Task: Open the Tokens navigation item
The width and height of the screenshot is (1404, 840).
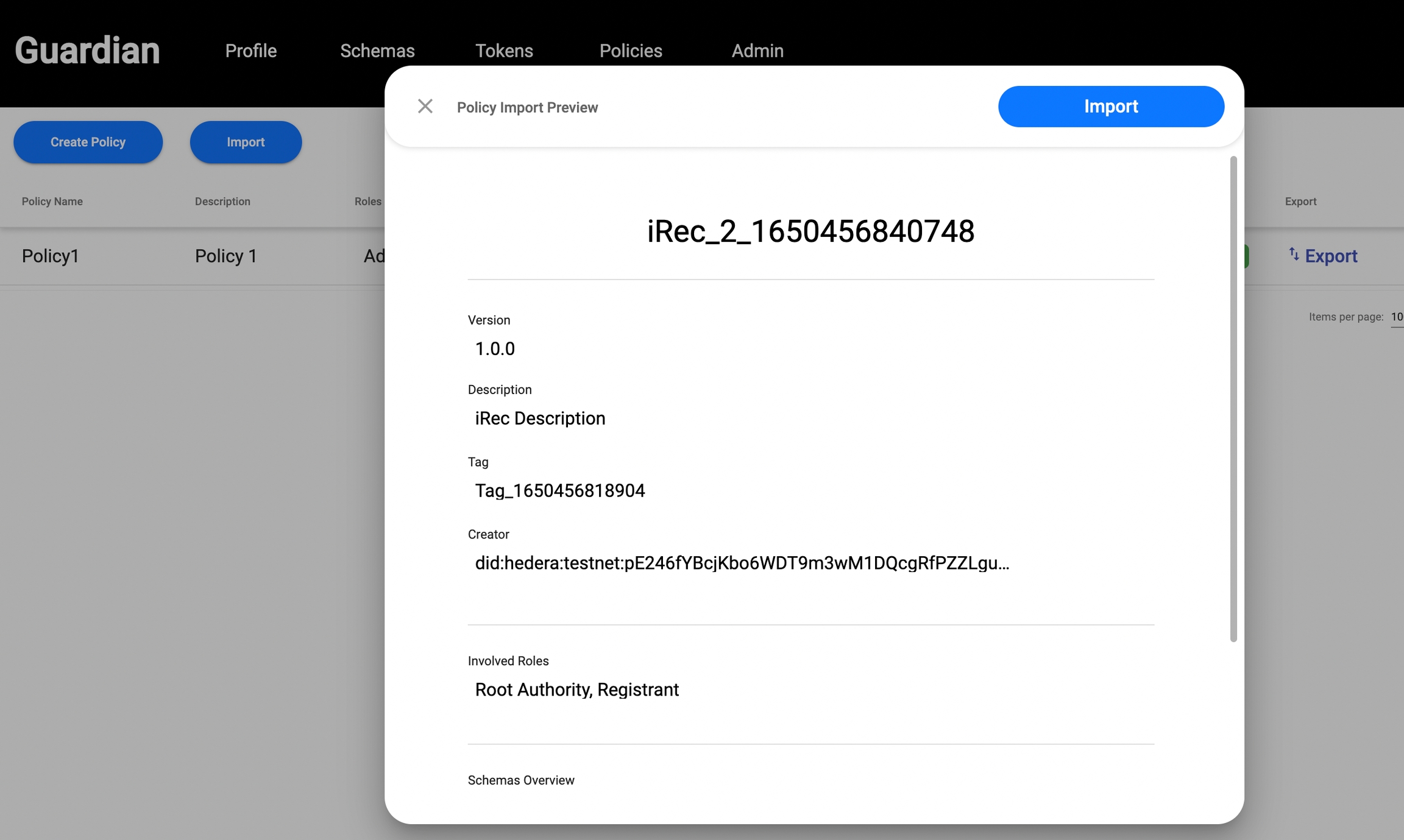Action: (503, 51)
